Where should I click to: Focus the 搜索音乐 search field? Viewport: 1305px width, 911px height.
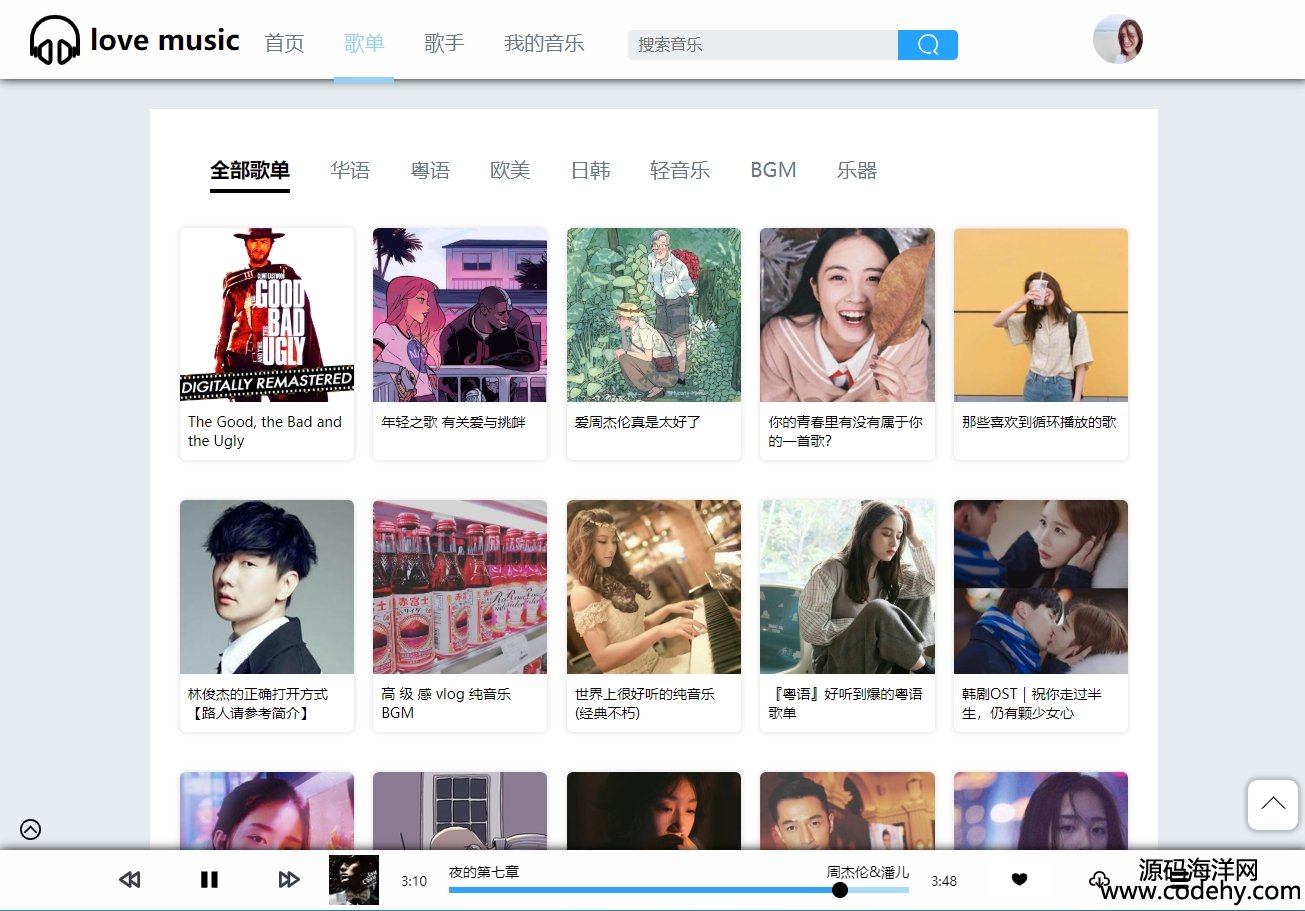[763, 45]
